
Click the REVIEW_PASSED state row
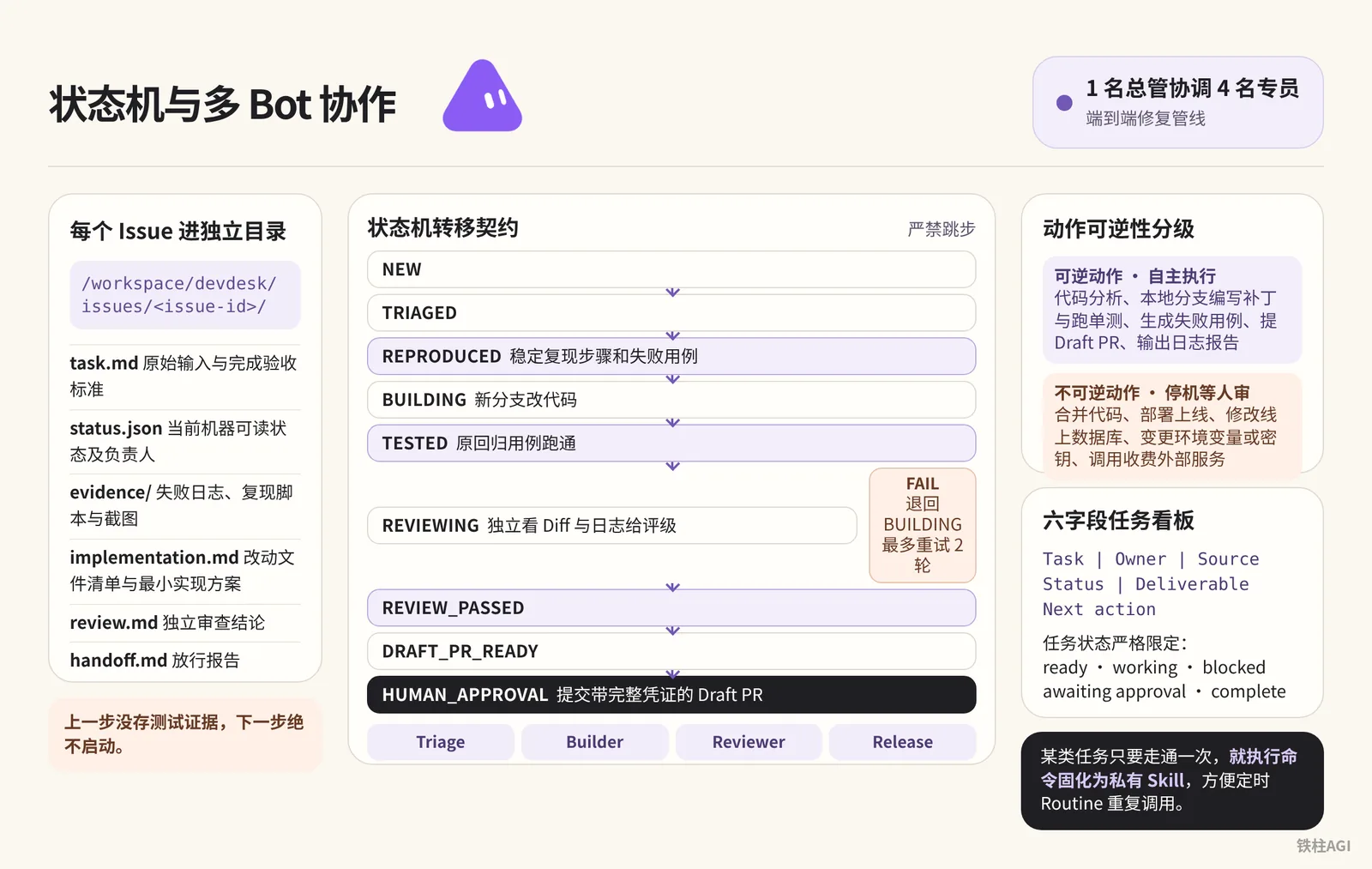[x=671, y=607]
